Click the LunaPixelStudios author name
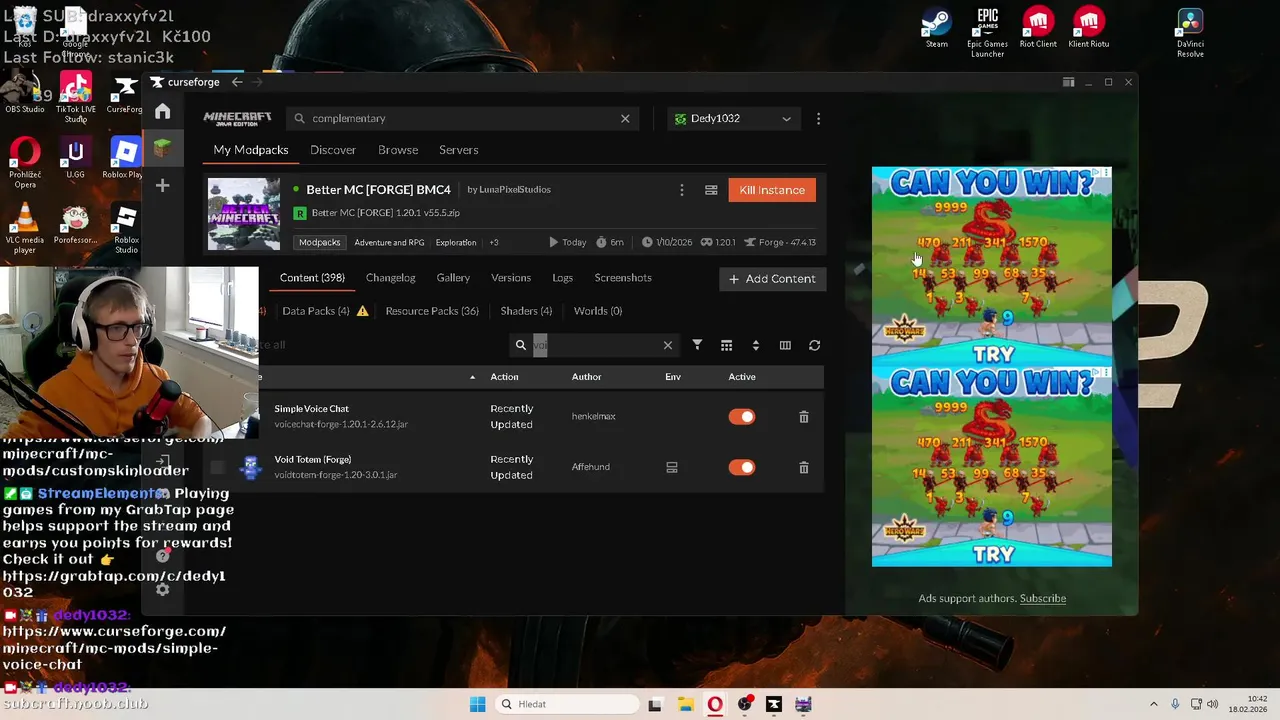Viewport: 1280px width, 720px height. [515, 189]
